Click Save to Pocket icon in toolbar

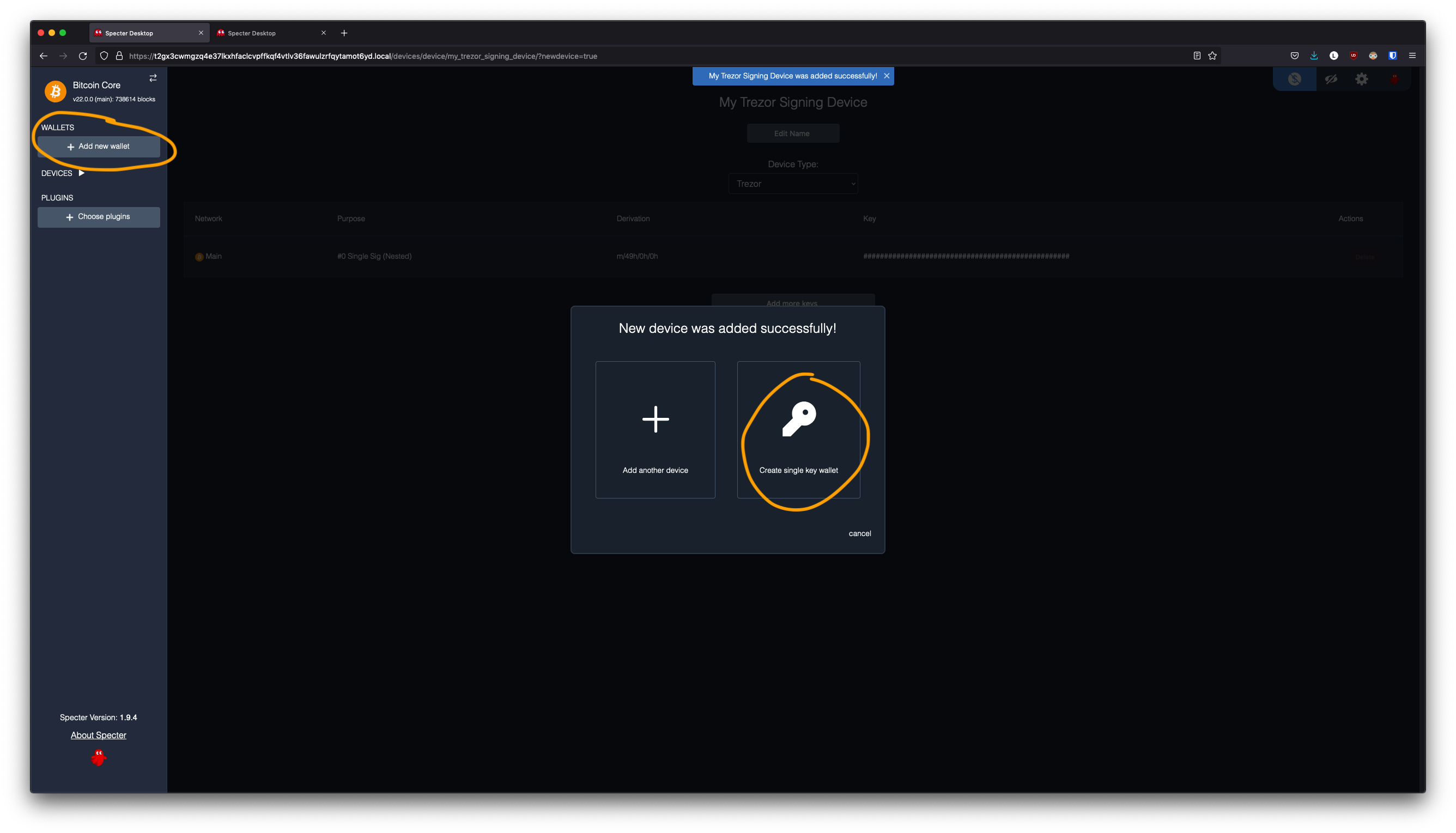pyautogui.click(x=1294, y=56)
